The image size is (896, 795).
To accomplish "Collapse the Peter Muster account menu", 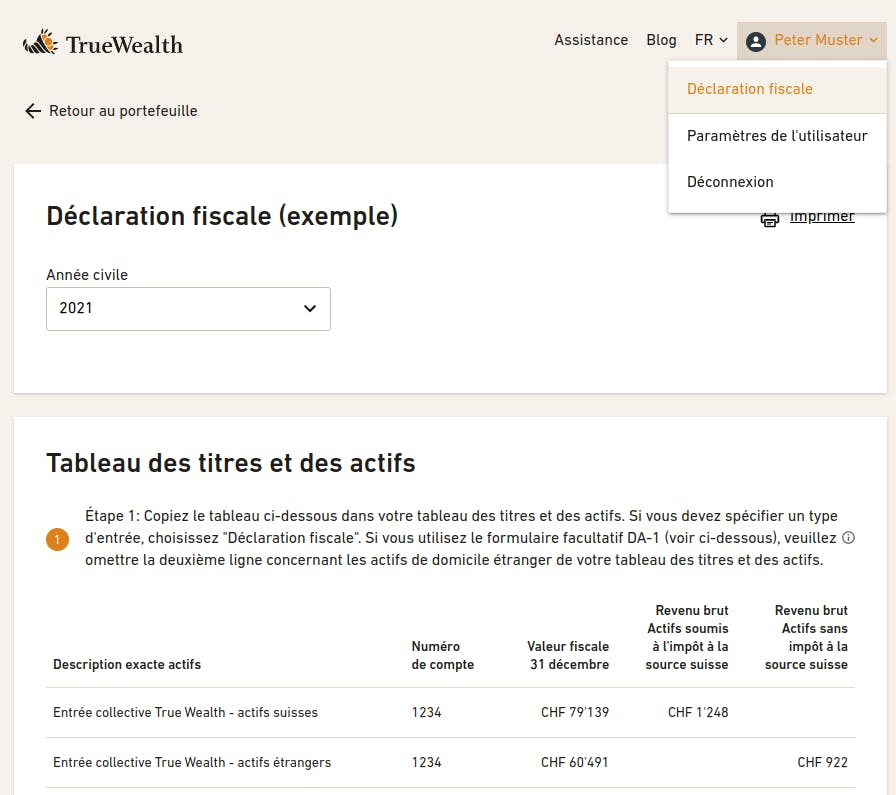I will 811,41.
